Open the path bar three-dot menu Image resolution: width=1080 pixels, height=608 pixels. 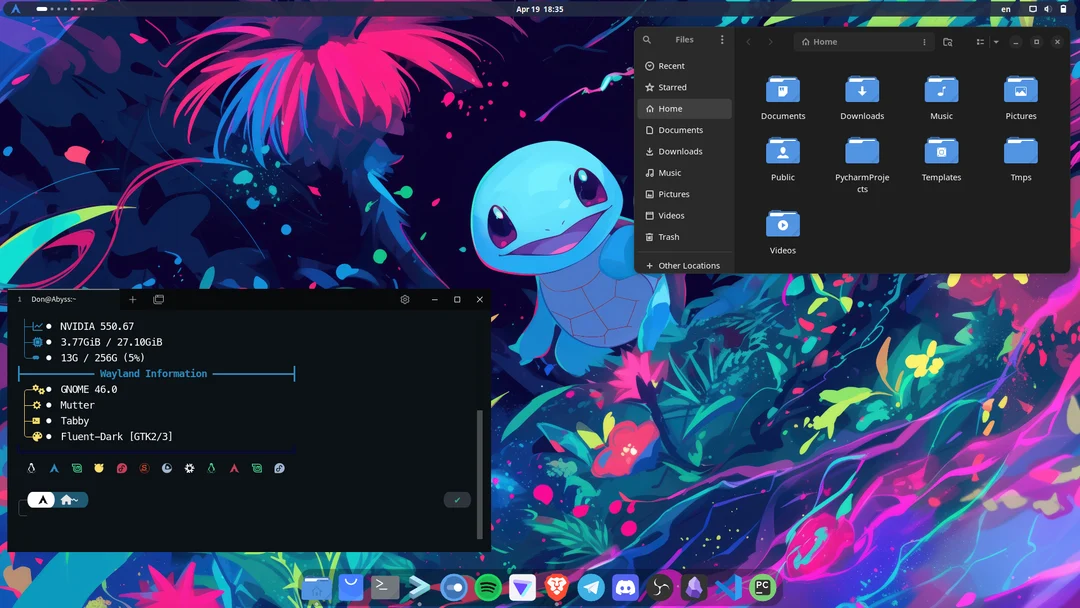(x=925, y=41)
